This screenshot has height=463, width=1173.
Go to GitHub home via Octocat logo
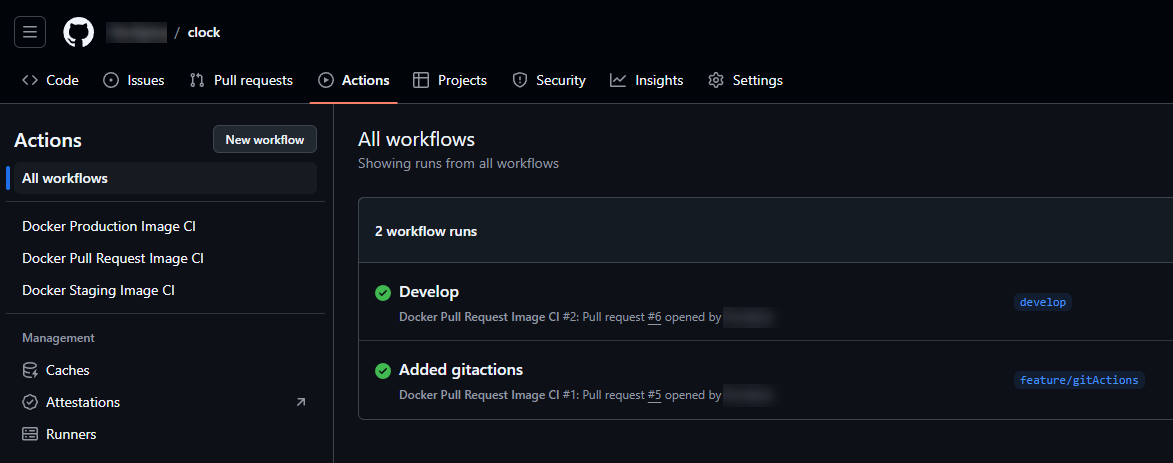(79, 32)
